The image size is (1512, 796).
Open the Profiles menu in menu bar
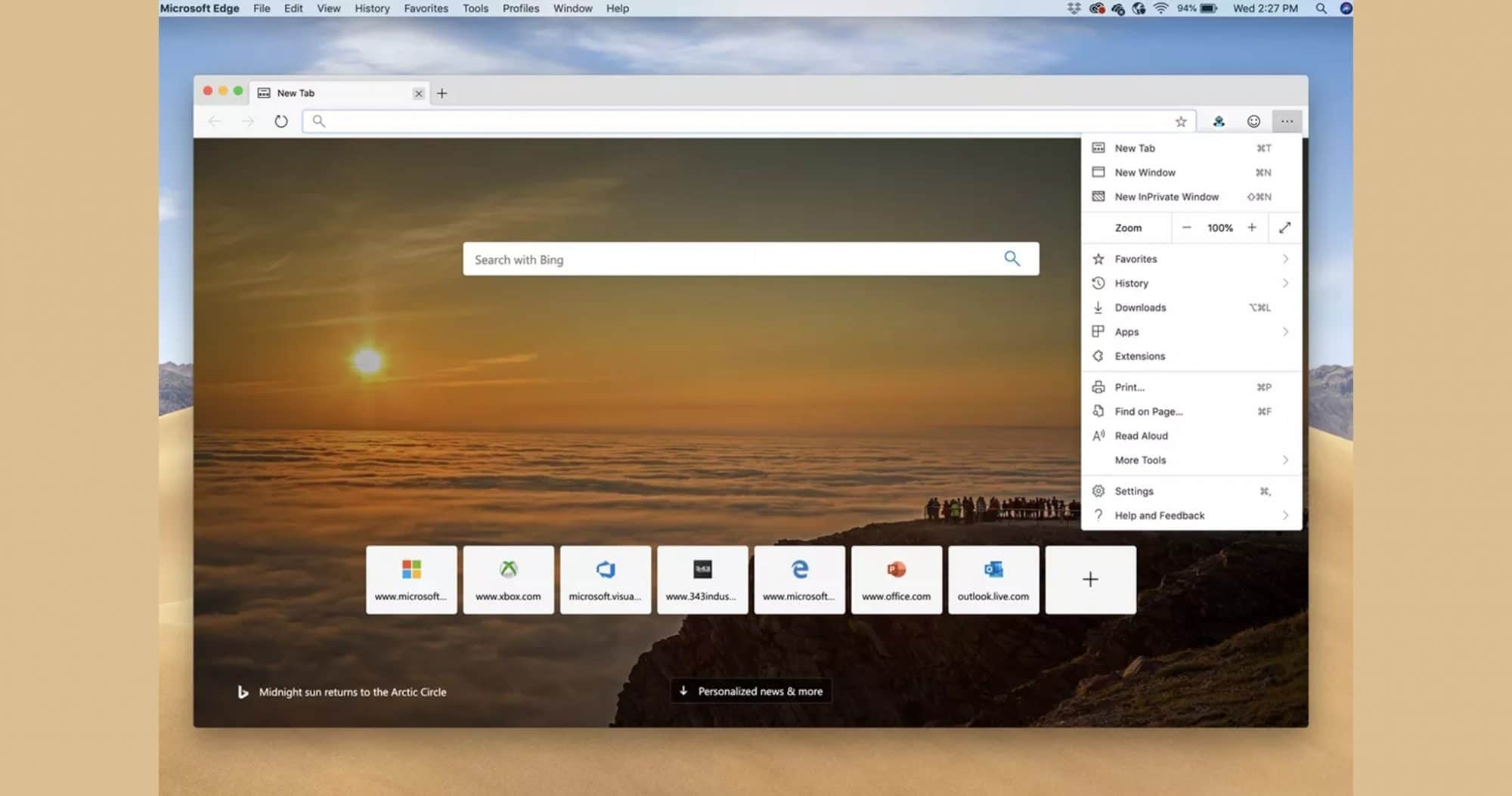pos(521,8)
